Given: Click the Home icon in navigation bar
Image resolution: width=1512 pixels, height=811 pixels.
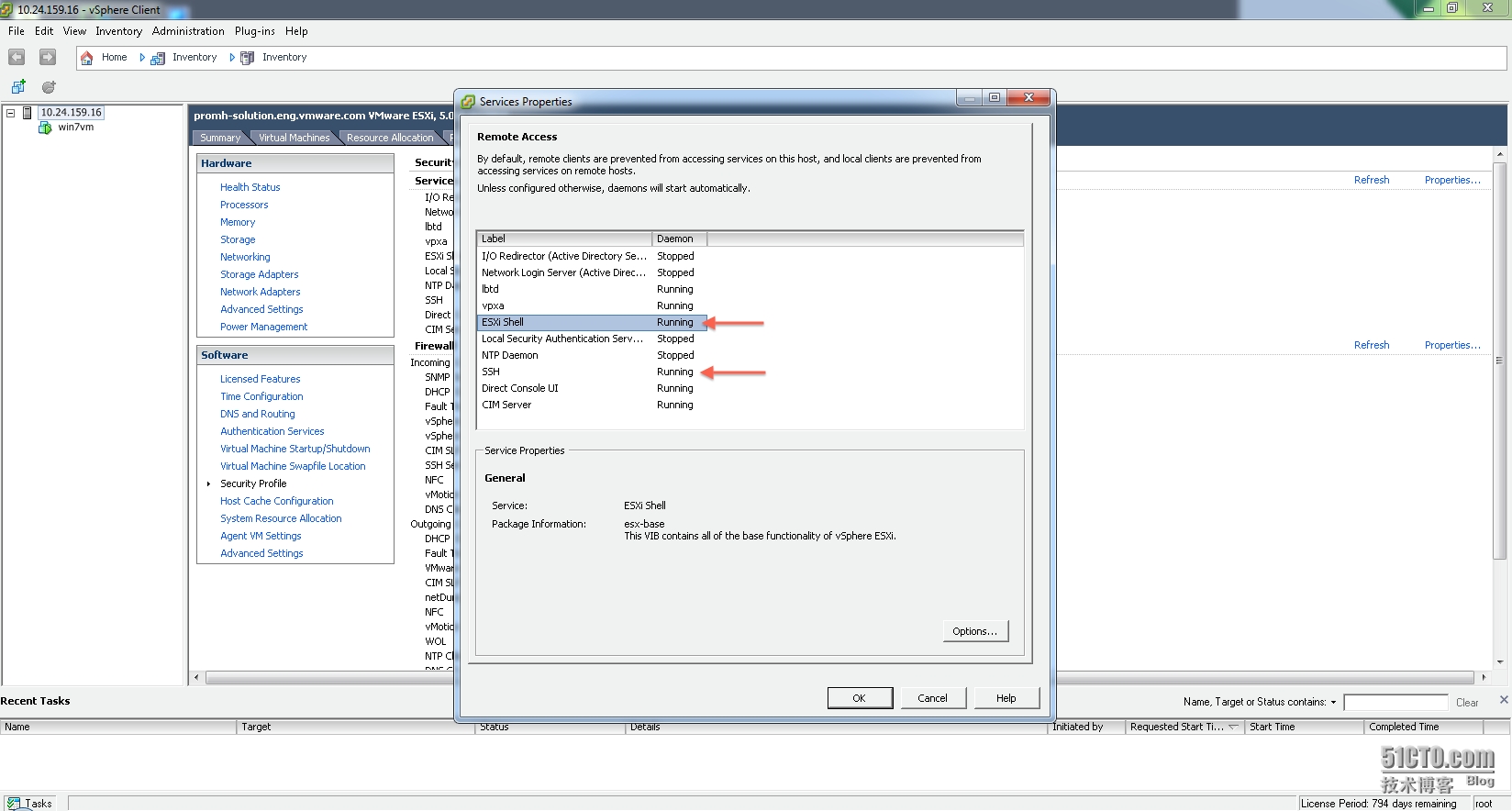Looking at the screenshot, I should coord(87,58).
